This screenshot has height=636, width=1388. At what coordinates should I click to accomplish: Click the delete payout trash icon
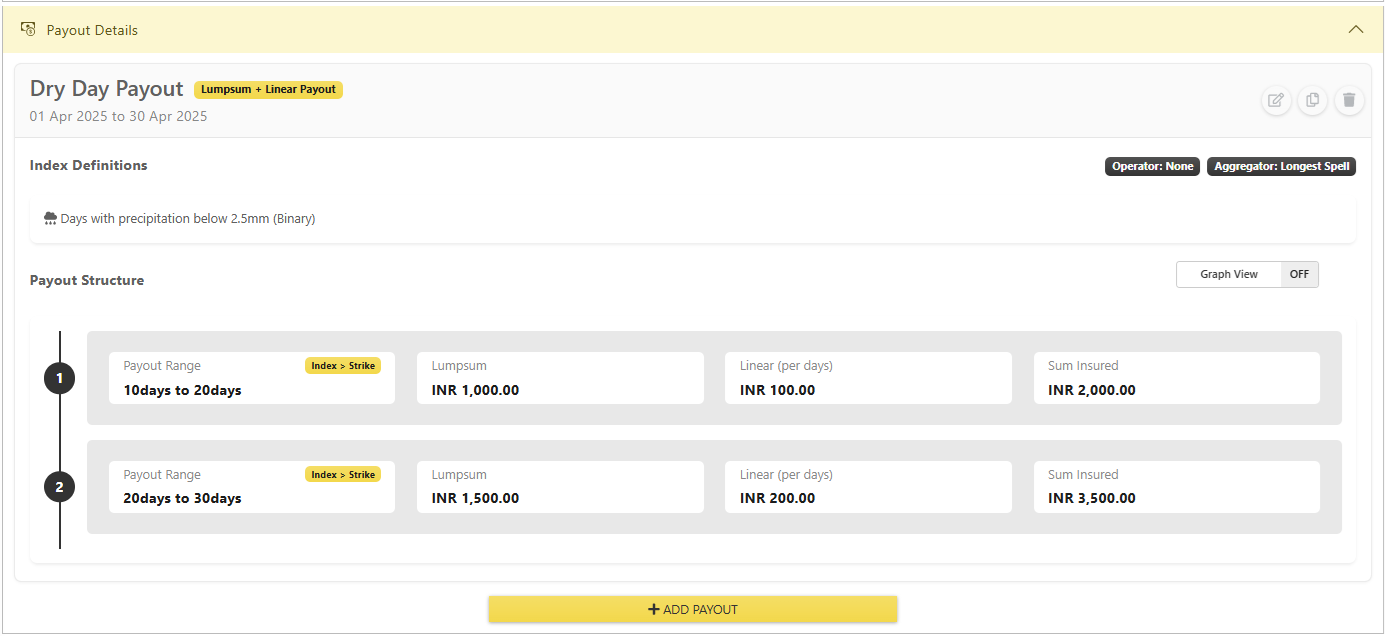tap(1349, 100)
